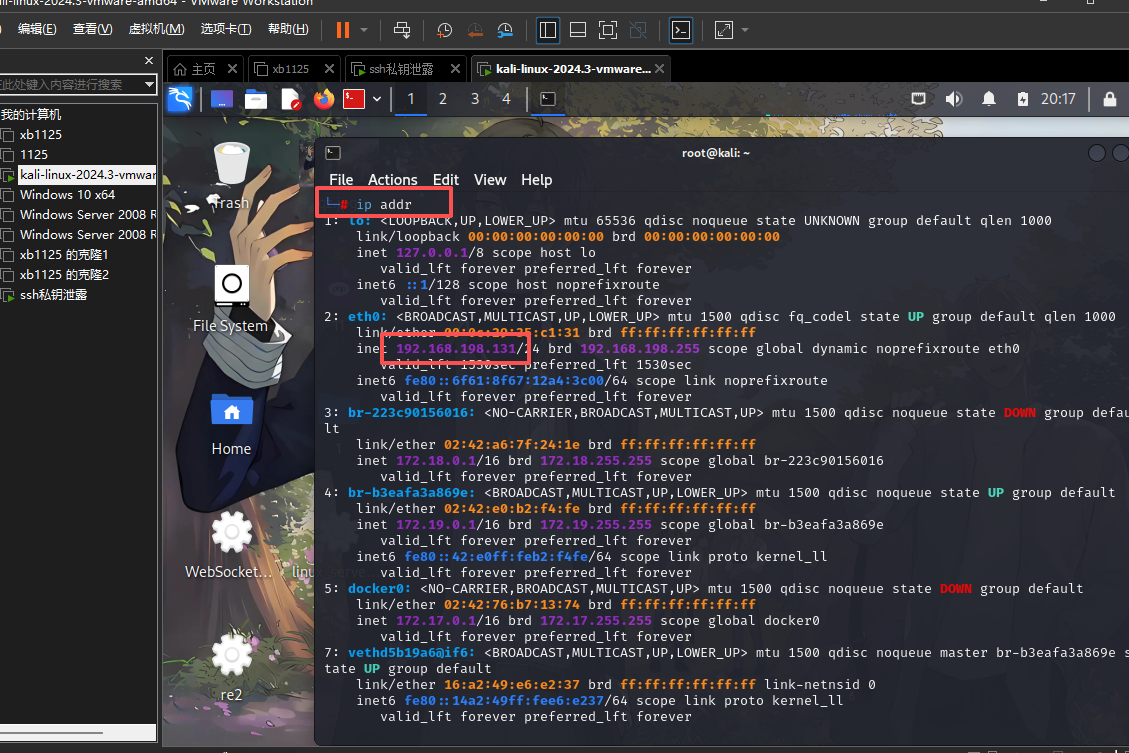Click the lock screen padlock icon

[1109, 99]
